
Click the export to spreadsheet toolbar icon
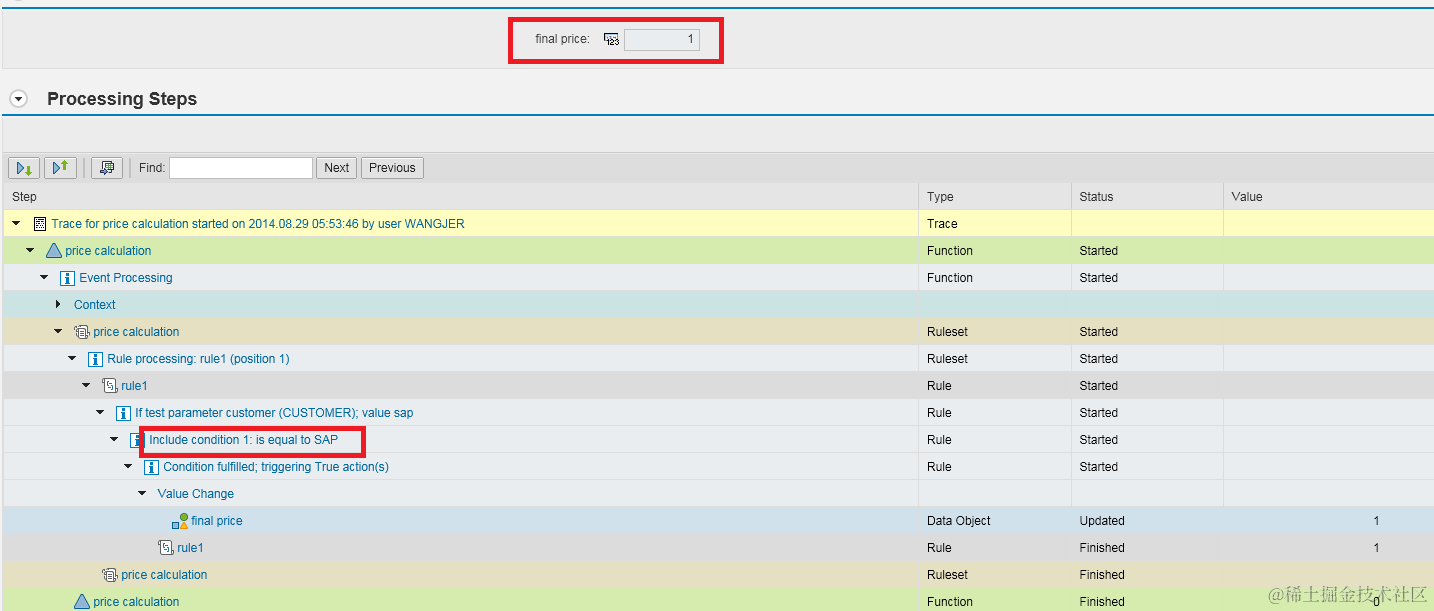coord(107,168)
